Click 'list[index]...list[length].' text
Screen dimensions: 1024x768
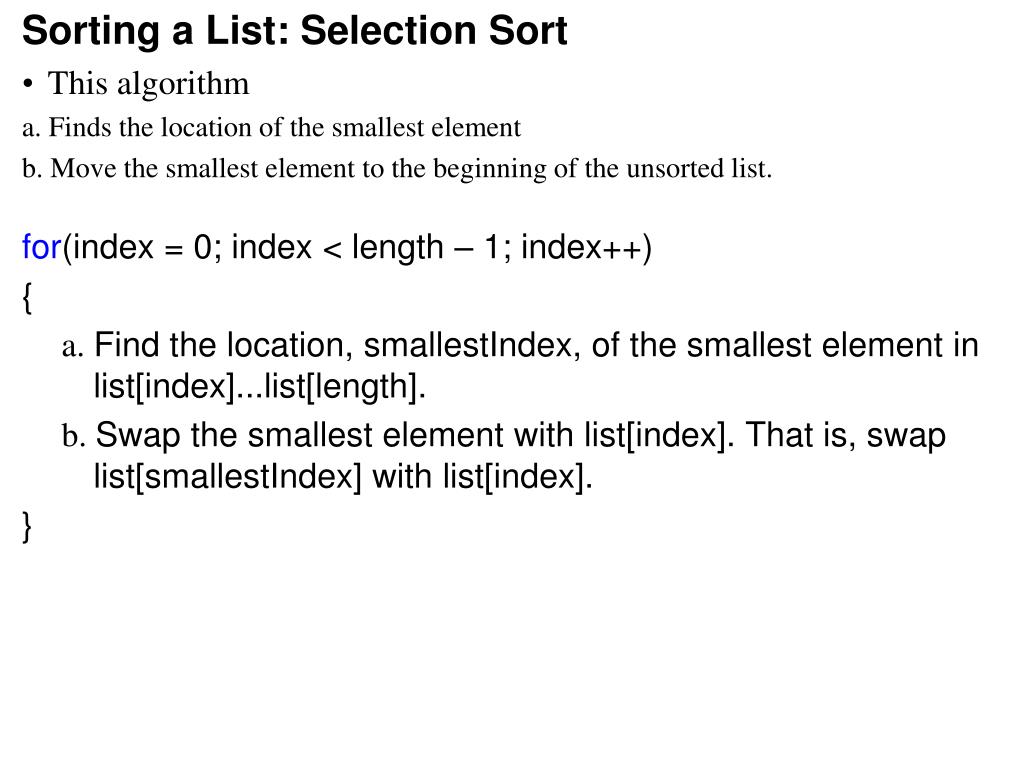260,387
